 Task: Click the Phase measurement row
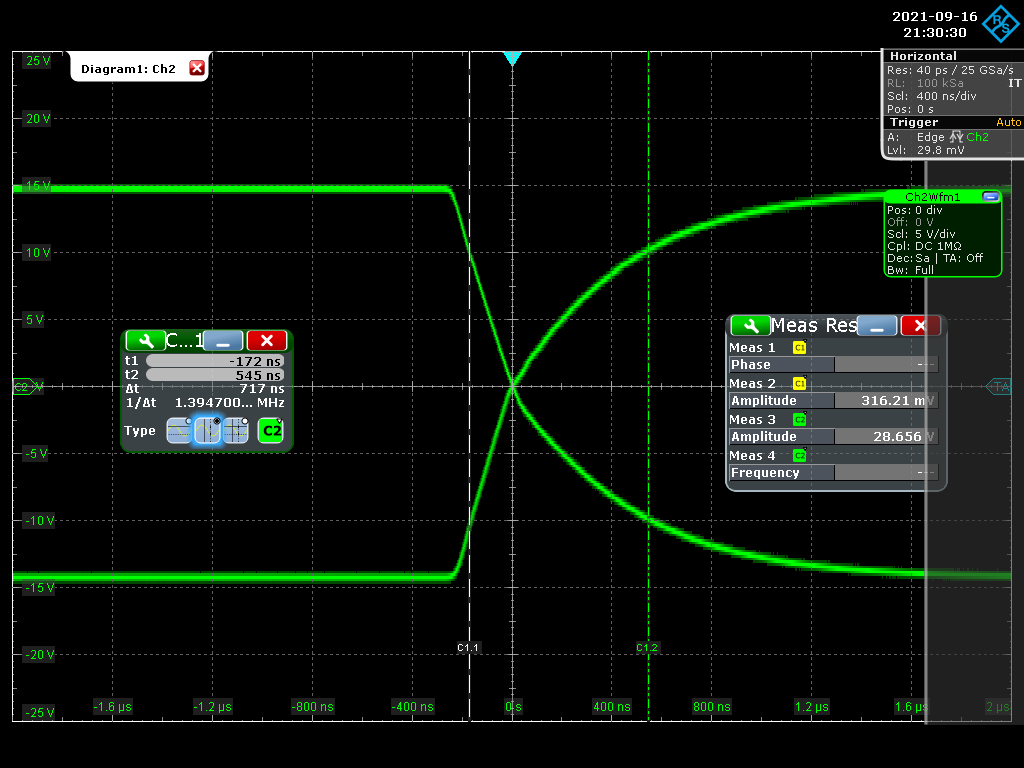pos(833,364)
